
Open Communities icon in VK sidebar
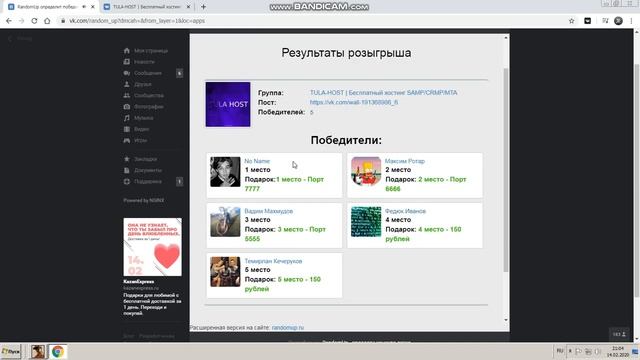click(127, 96)
